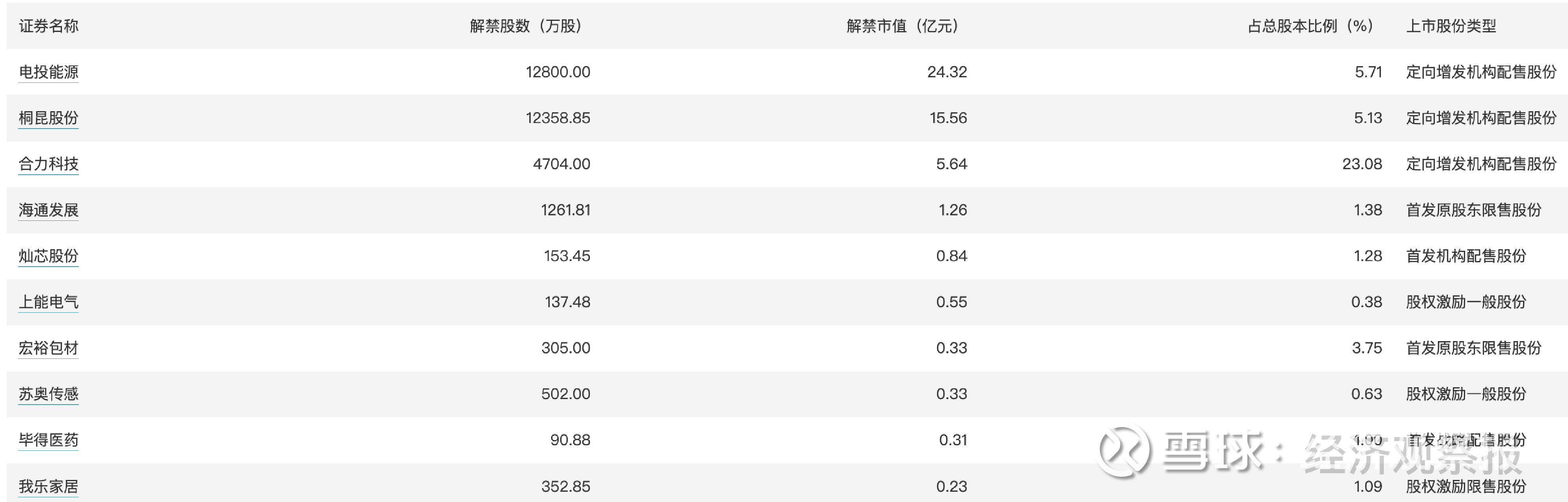Select the 12800.00 unlocked shares cell
1568x502 pixels.
click(x=557, y=72)
